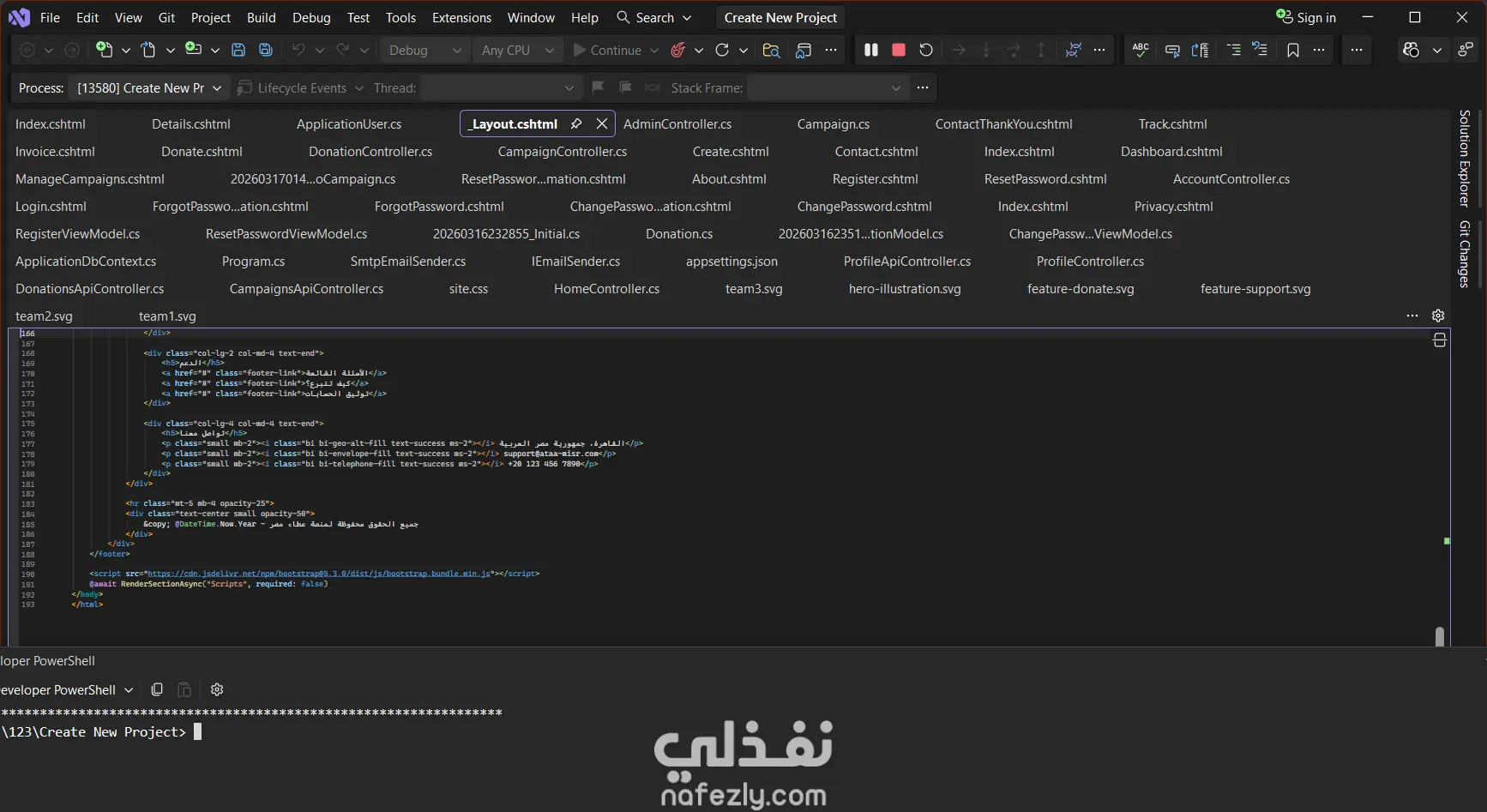This screenshot has width=1487, height=812.
Task: Stop debugging with the red square
Action: click(899, 50)
